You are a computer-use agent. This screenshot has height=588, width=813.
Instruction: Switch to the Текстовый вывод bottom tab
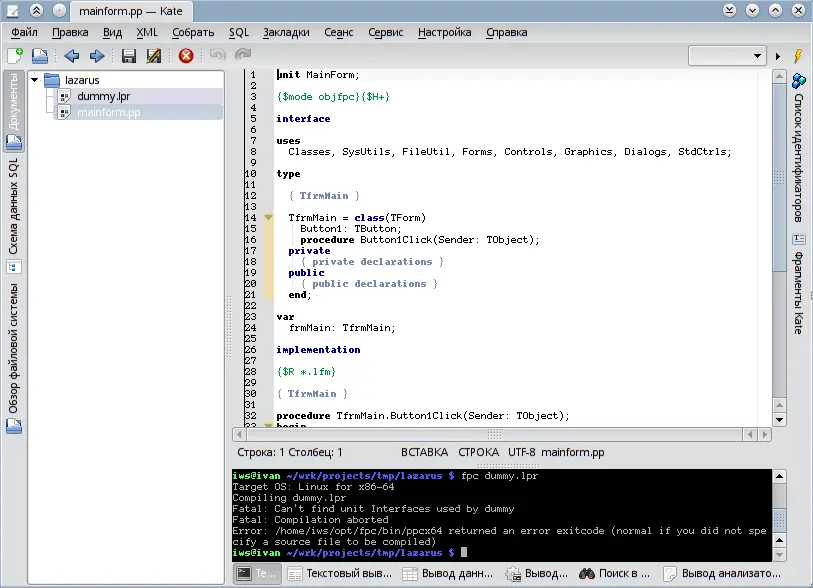pos(340,573)
